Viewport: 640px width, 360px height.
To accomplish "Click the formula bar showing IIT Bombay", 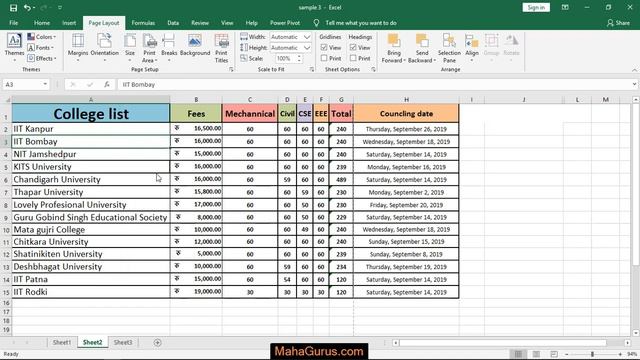I will point(373,84).
